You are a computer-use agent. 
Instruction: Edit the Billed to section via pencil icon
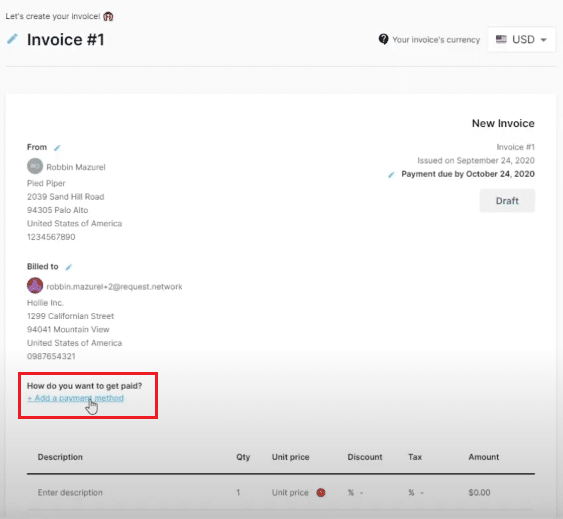click(x=69, y=267)
